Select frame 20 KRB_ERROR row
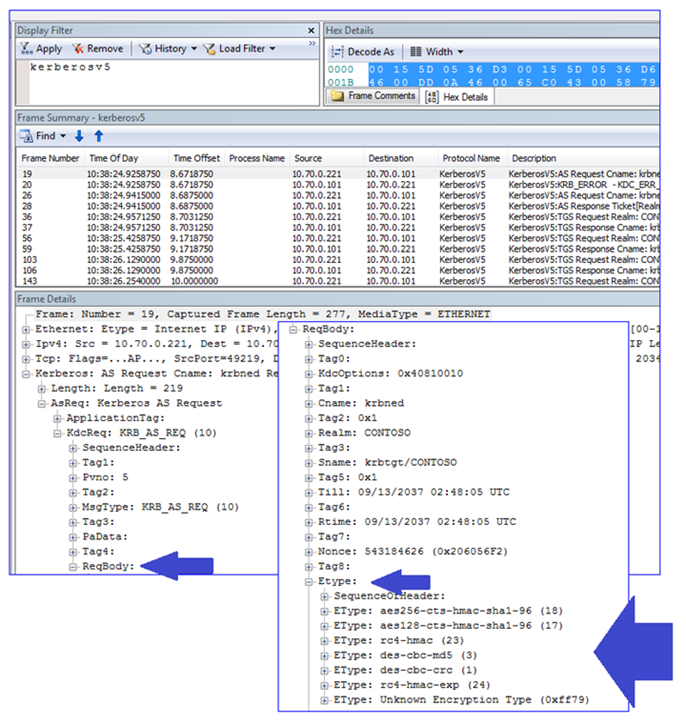This screenshot has width=686, height=725. click(x=339, y=184)
